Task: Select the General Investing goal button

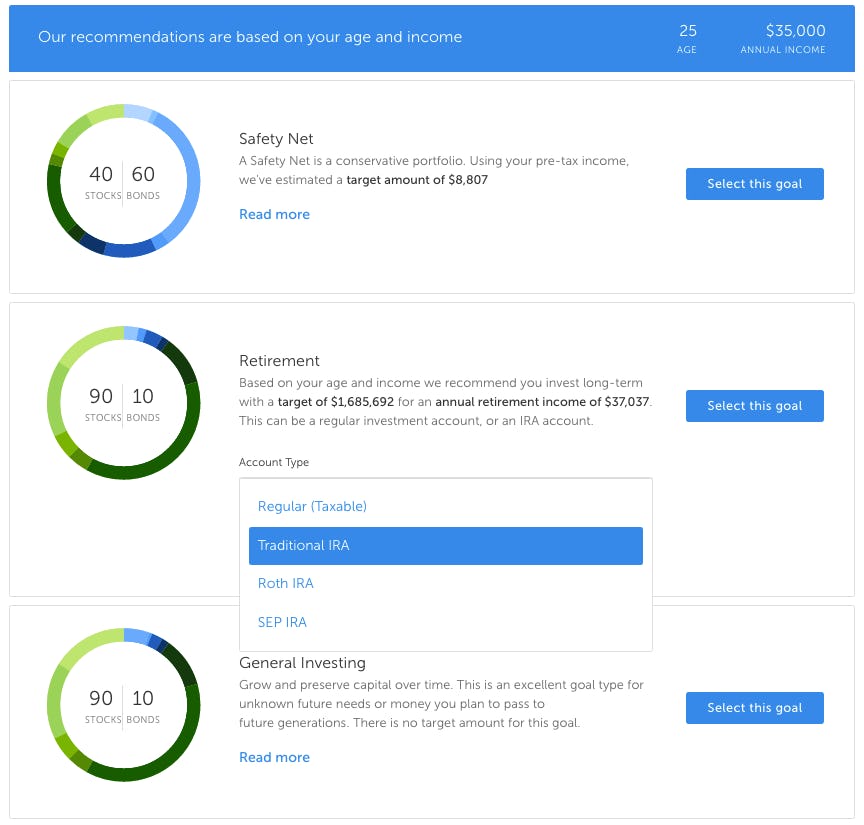Action: point(754,708)
